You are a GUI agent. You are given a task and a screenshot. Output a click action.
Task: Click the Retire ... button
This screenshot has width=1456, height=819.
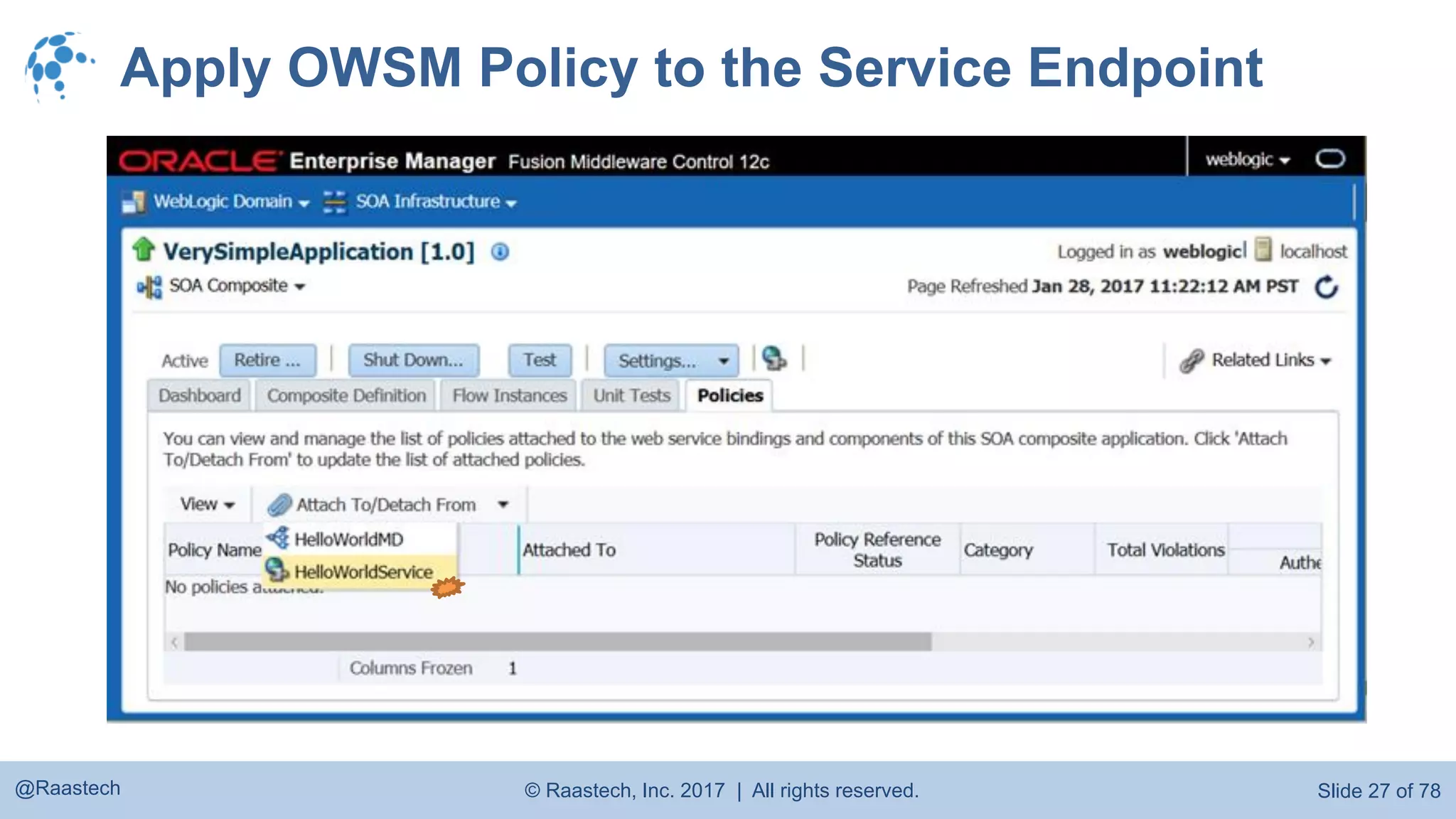click(x=267, y=360)
